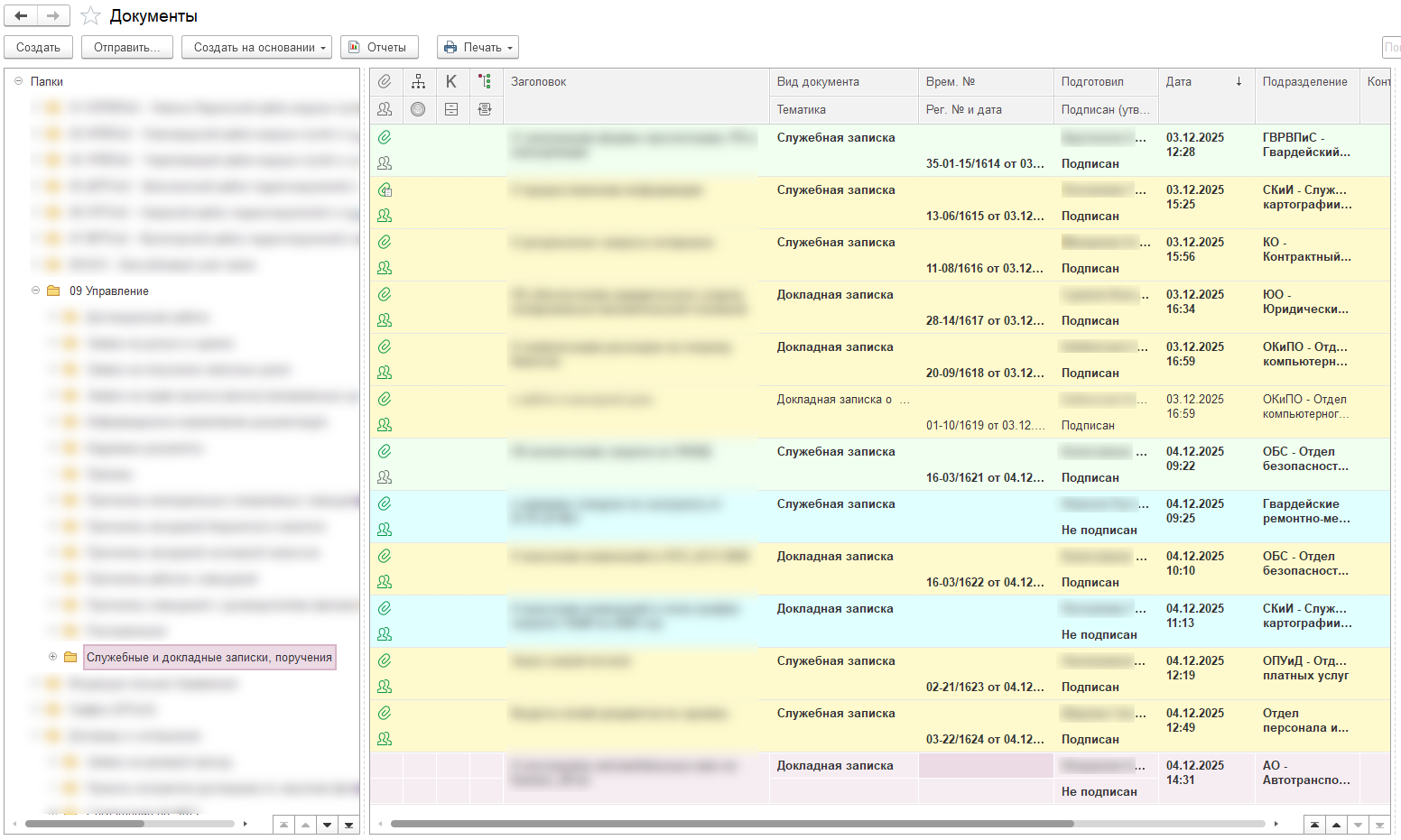Add Документы page to favorites star
This screenshot has width=1401, height=840.
pos(90,16)
